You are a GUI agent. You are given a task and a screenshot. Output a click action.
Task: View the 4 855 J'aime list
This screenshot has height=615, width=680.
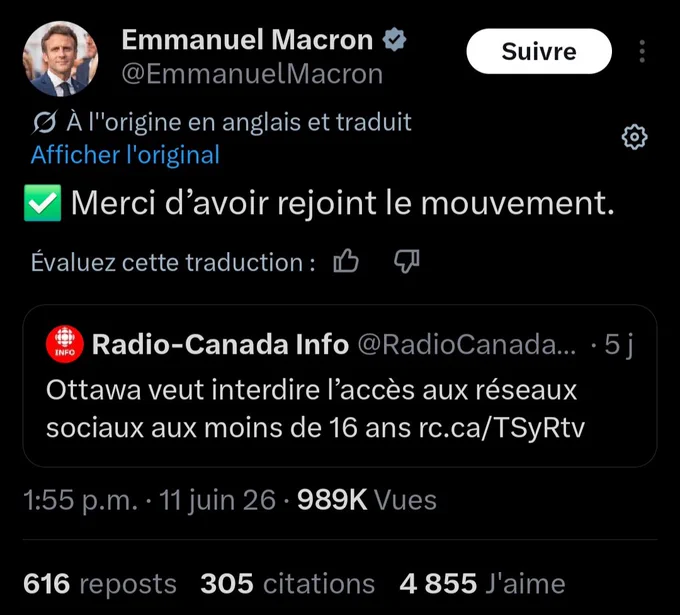(x=482, y=583)
